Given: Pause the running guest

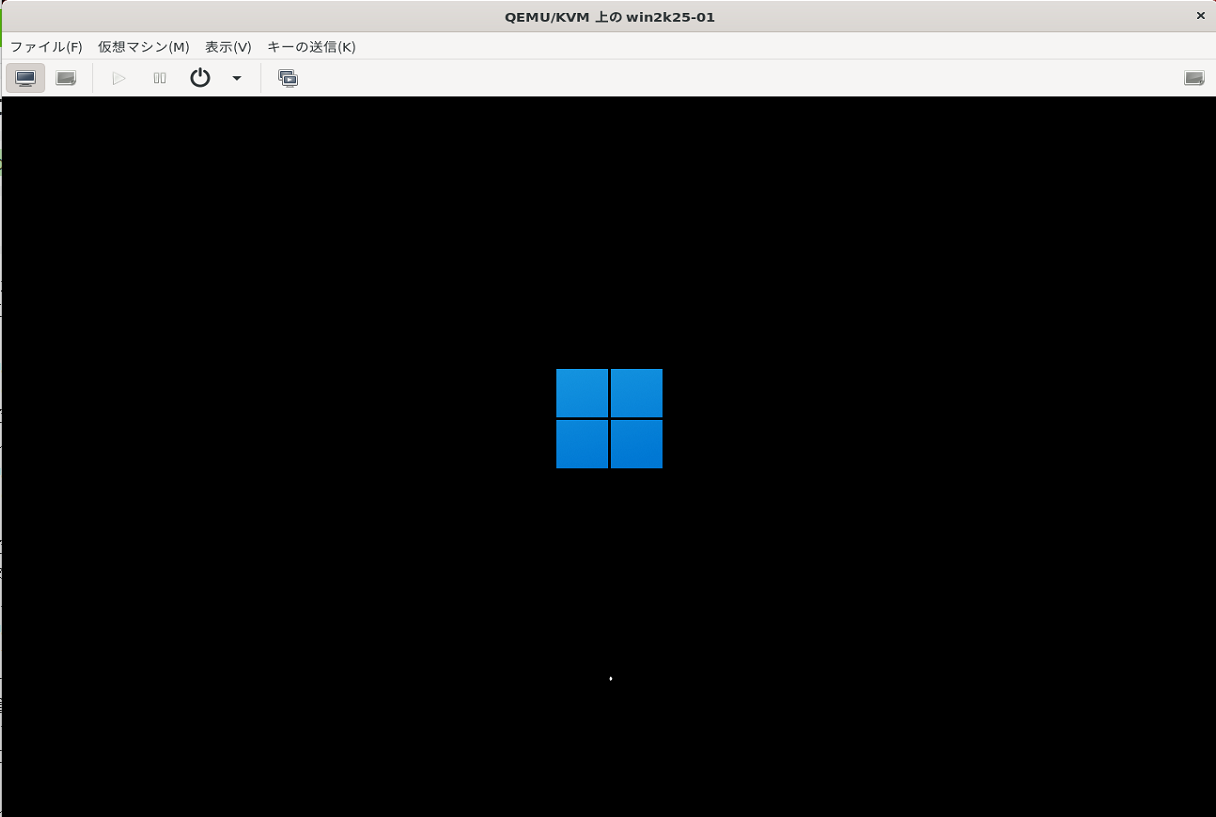Looking at the screenshot, I should click(158, 77).
